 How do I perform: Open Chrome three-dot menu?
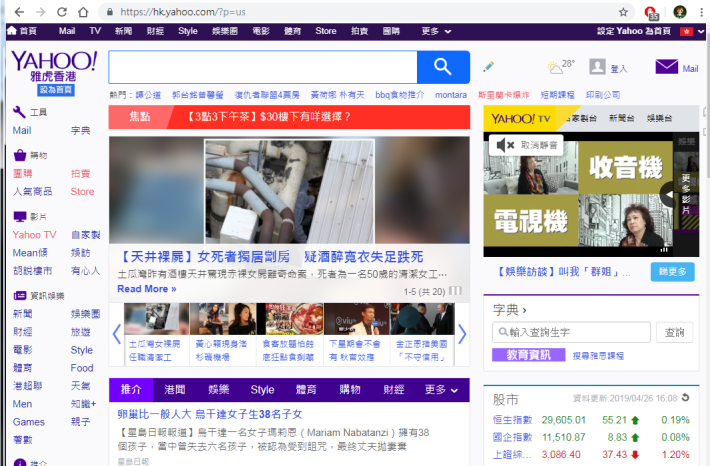(x=701, y=12)
